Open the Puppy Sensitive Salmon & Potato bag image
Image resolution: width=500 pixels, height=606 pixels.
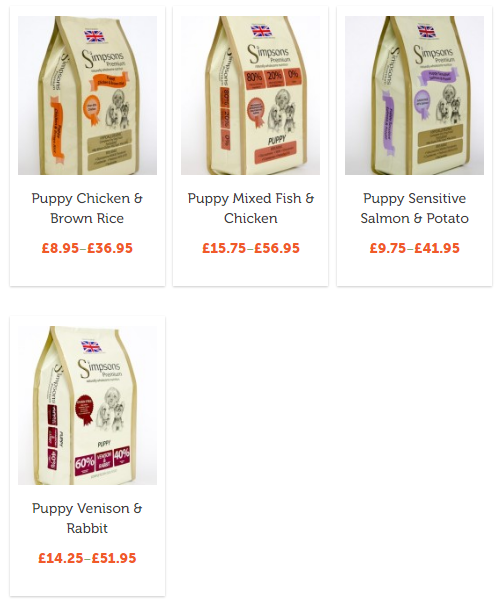(x=414, y=95)
